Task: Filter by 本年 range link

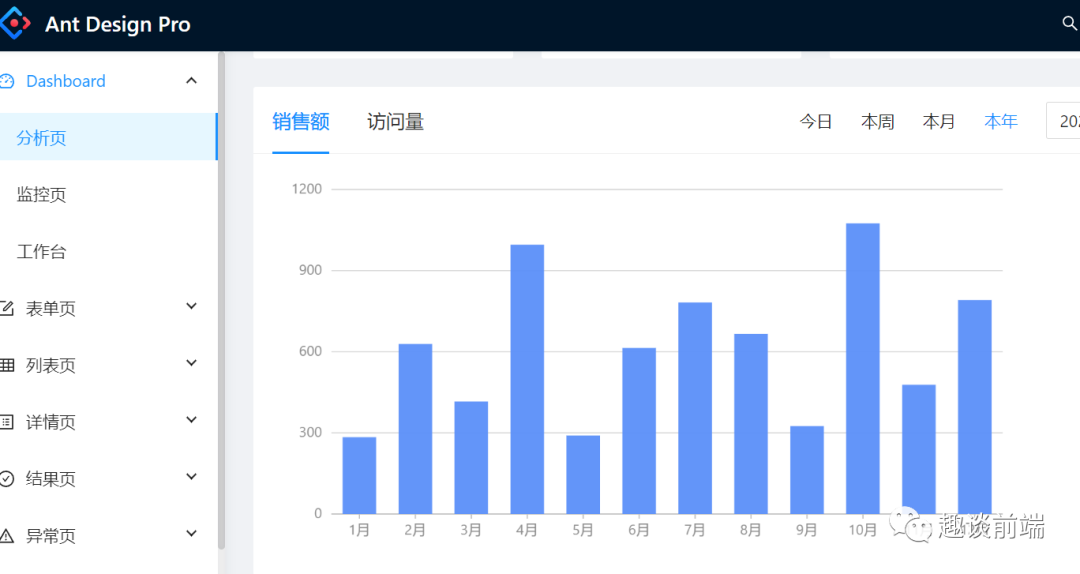Action: click(x=1001, y=121)
